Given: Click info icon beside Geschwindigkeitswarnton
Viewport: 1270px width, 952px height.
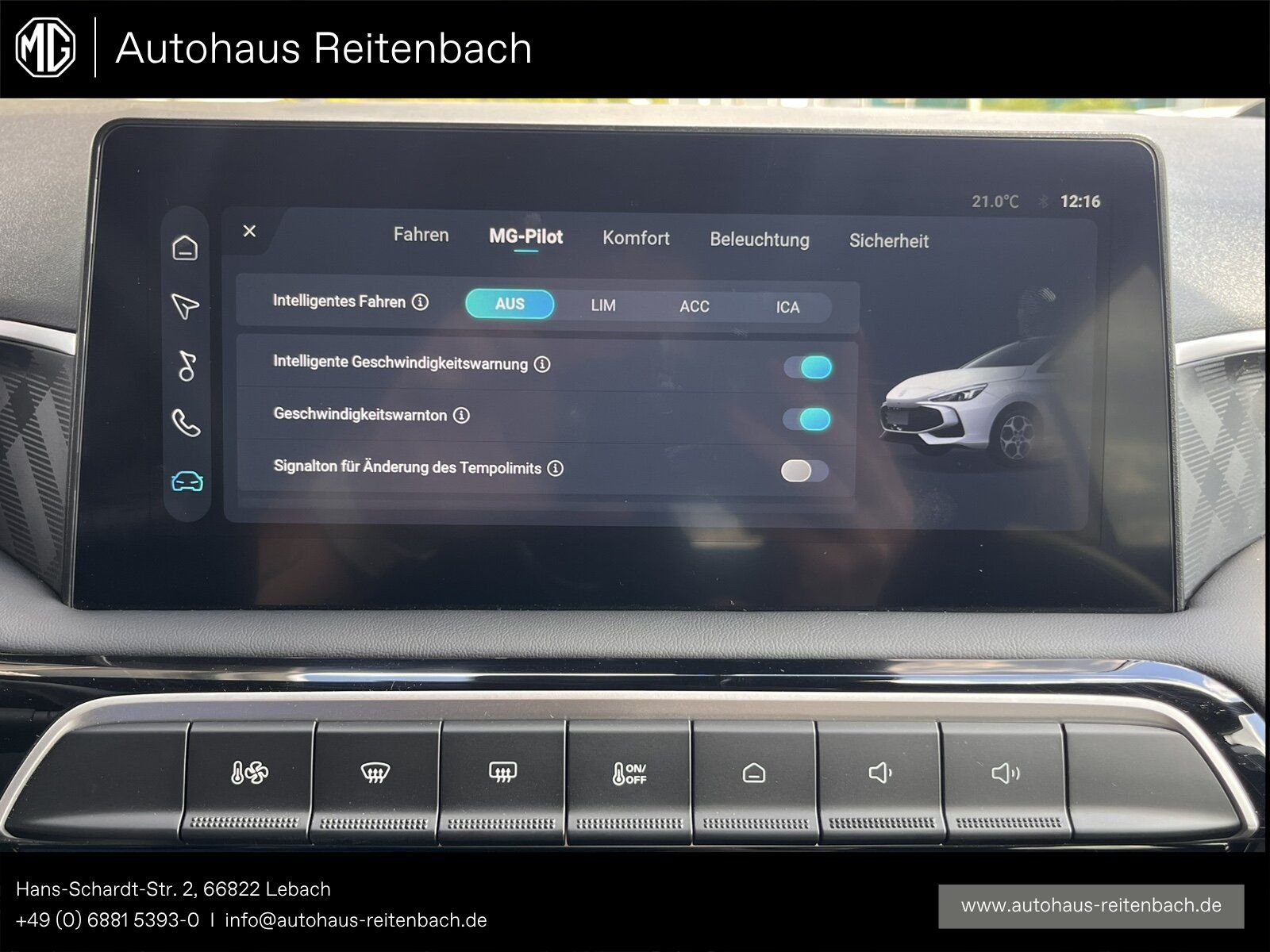Looking at the screenshot, I should (x=461, y=415).
